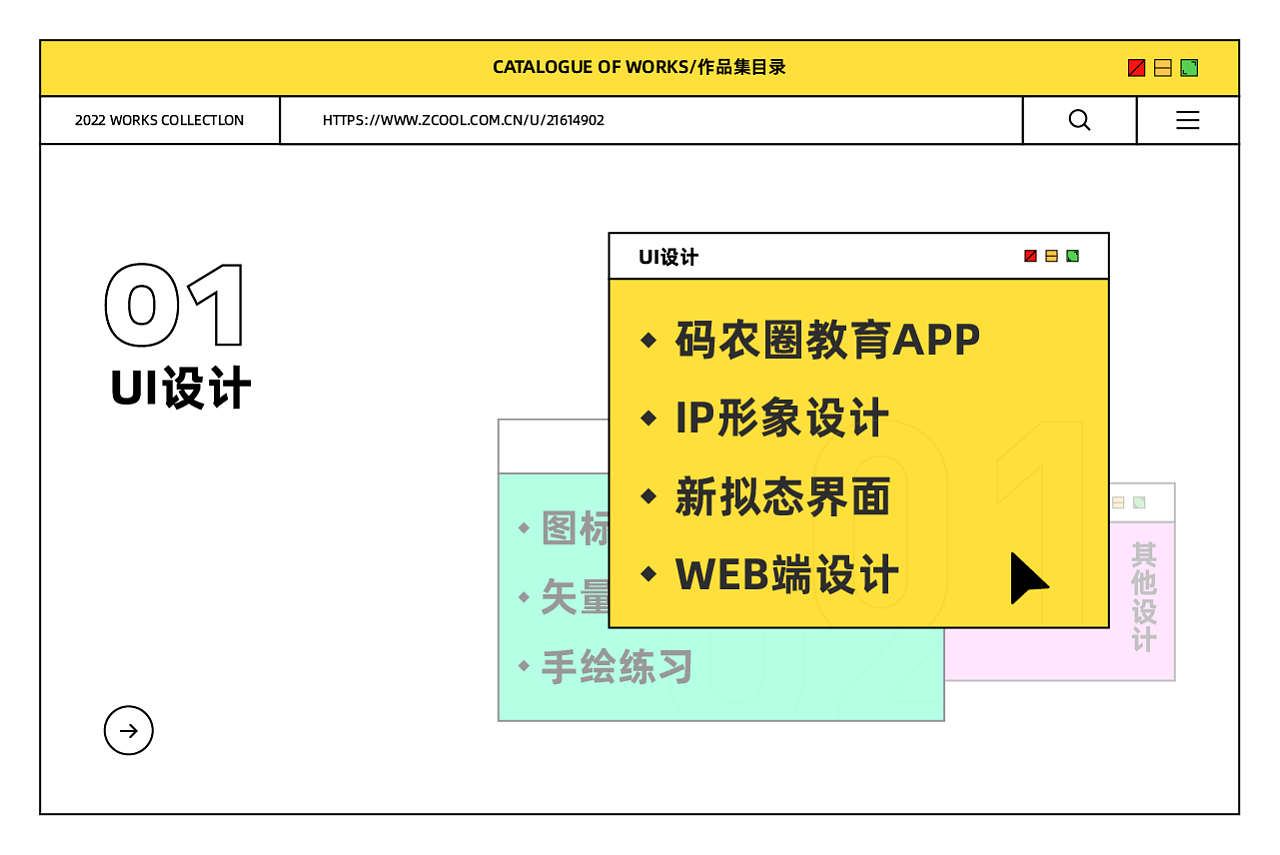
Task: Click 其他设计 in the pink window
Action: coord(1143,597)
